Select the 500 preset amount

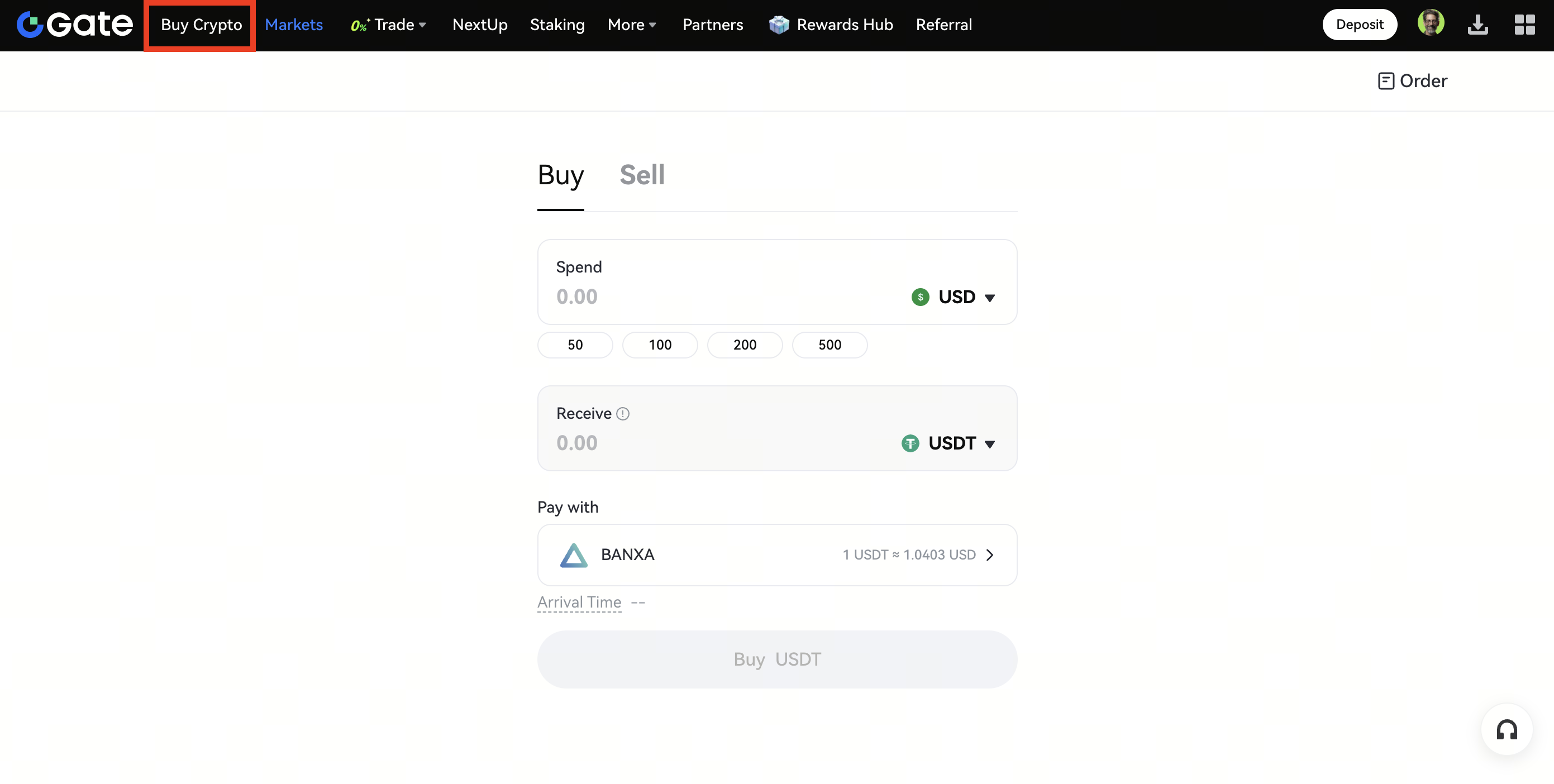(830, 345)
